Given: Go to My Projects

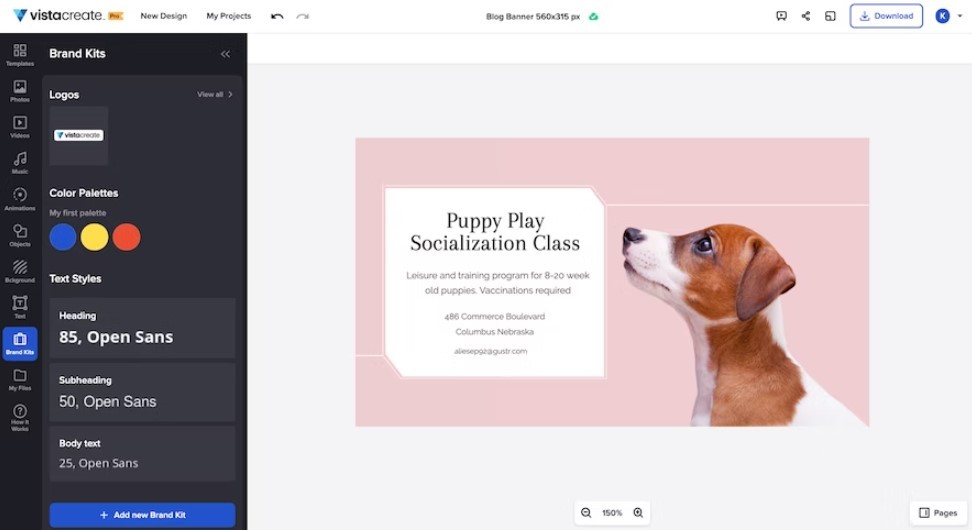Looking at the screenshot, I should pyautogui.click(x=229, y=16).
